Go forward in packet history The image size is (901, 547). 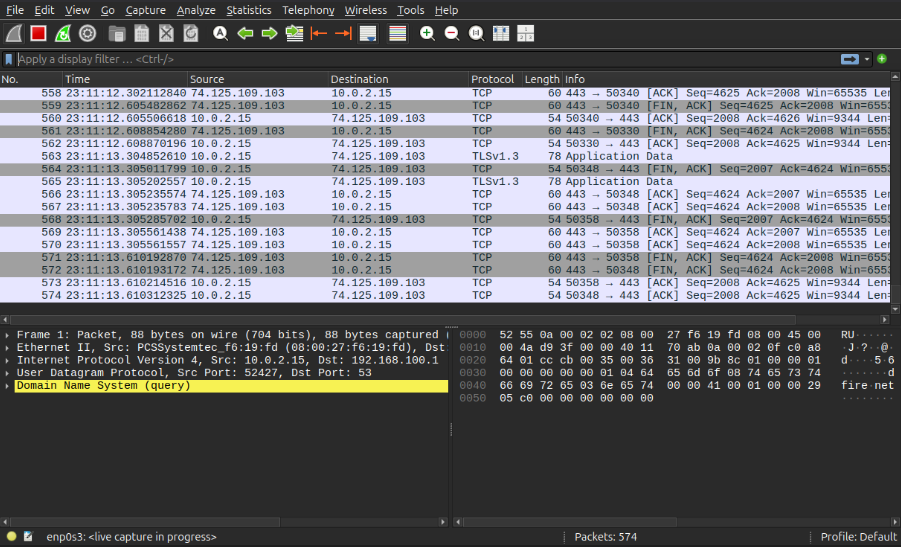pos(269,34)
